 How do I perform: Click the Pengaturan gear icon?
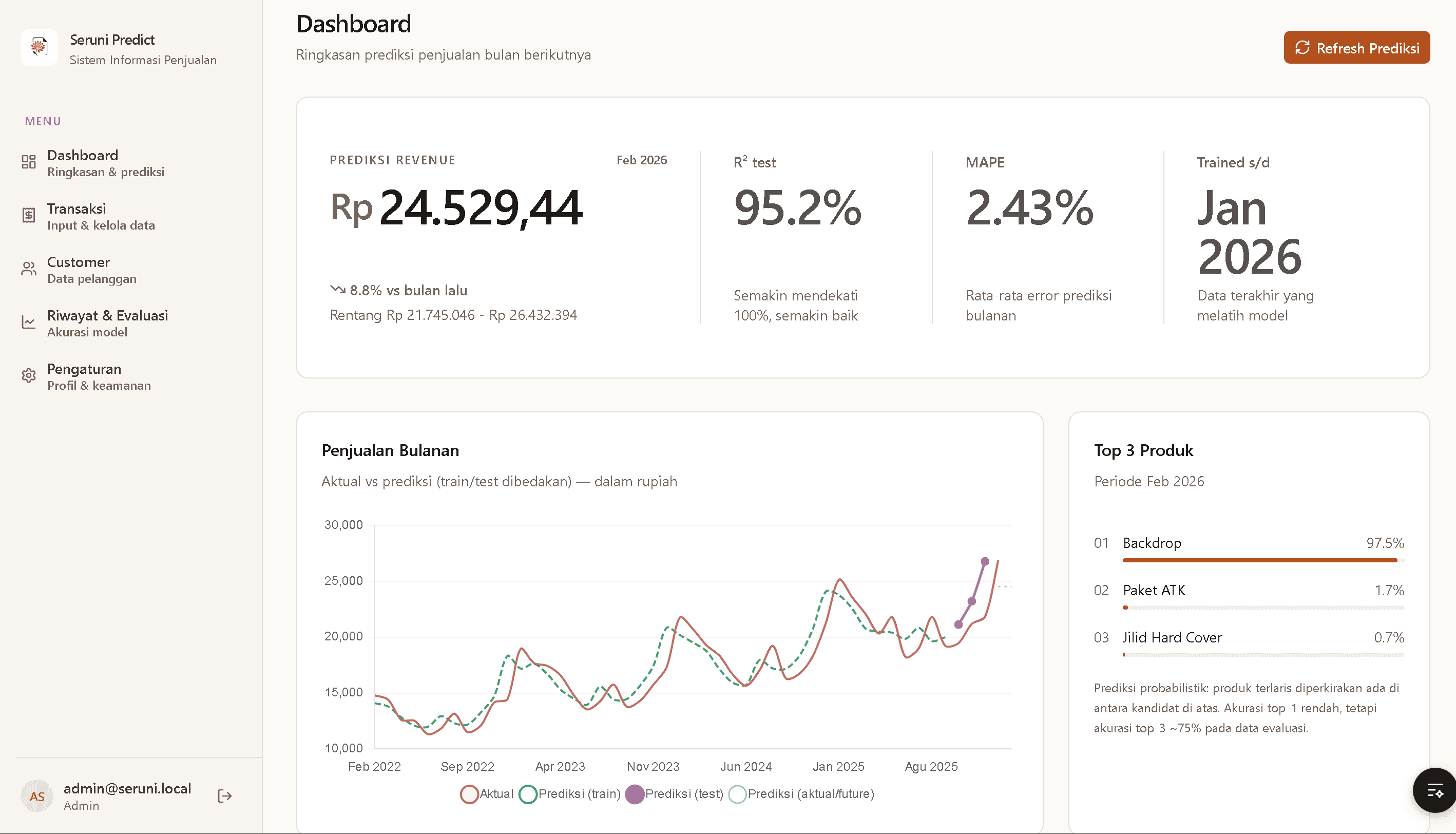coord(29,376)
